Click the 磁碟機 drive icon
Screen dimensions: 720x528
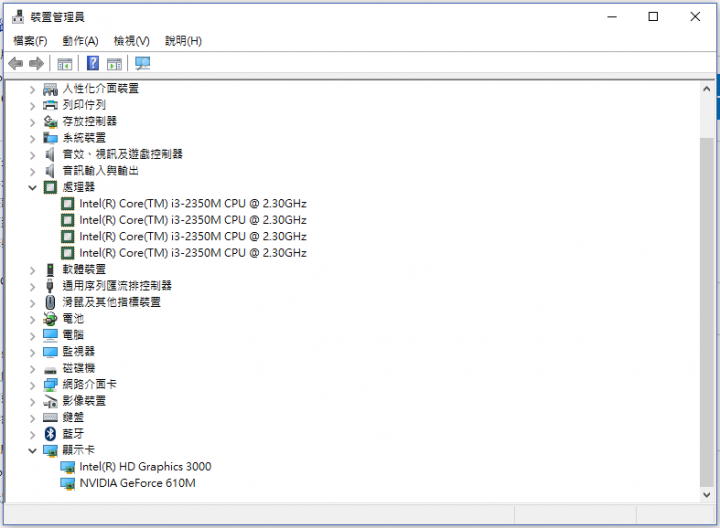[50, 369]
